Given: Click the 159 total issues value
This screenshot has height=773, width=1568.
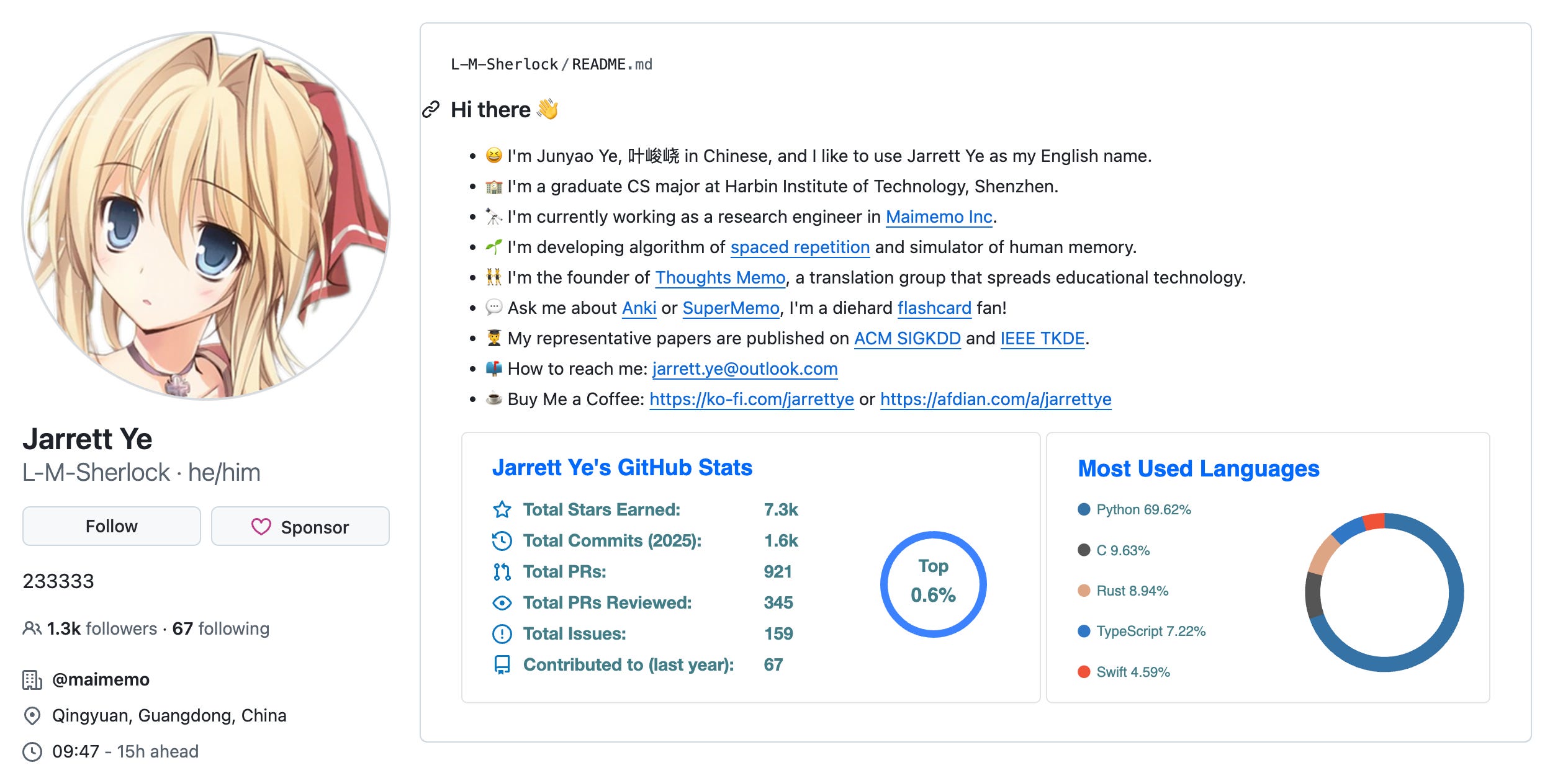Looking at the screenshot, I should pos(778,633).
